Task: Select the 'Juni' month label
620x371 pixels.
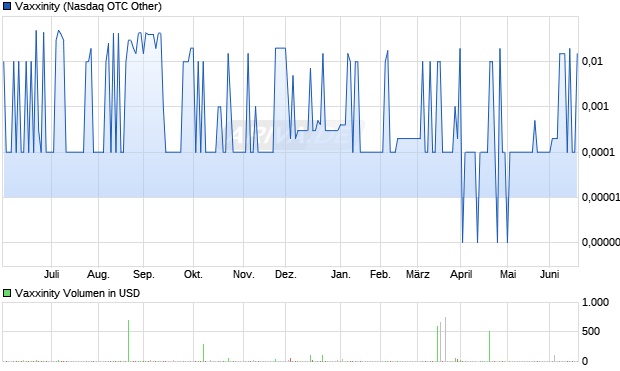Action: click(550, 274)
